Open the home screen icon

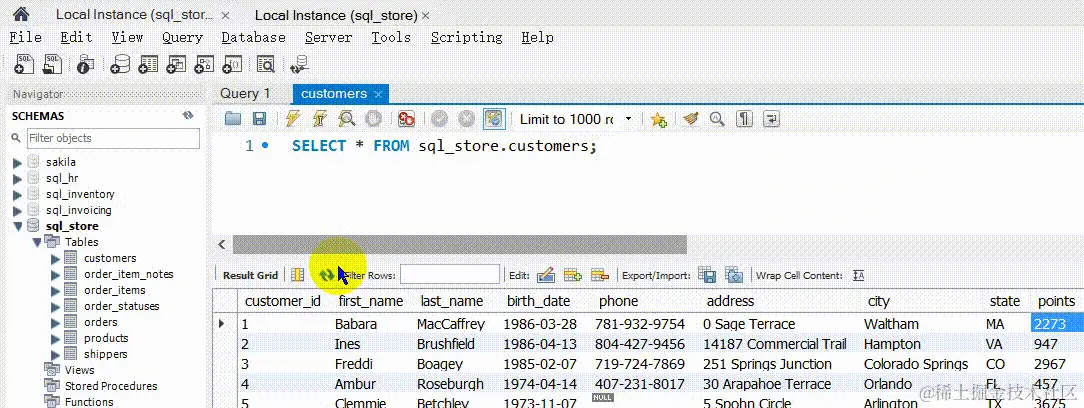point(21,14)
